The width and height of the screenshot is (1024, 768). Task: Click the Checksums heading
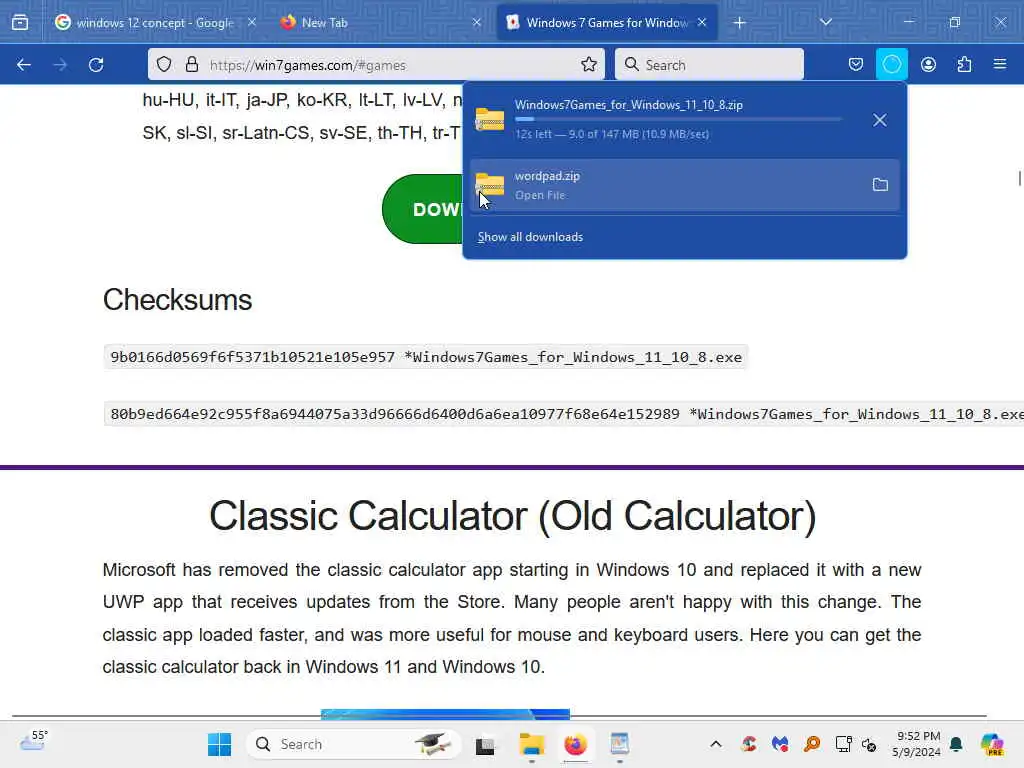(177, 300)
